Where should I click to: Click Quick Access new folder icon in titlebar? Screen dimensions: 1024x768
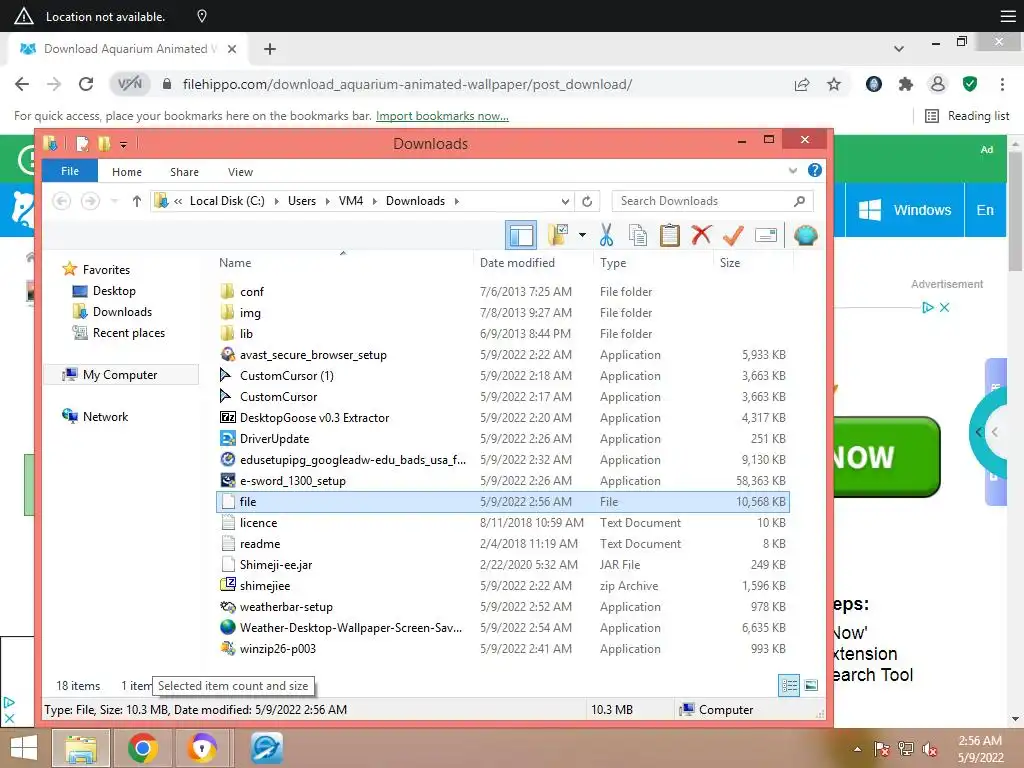[x=104, y=143]
